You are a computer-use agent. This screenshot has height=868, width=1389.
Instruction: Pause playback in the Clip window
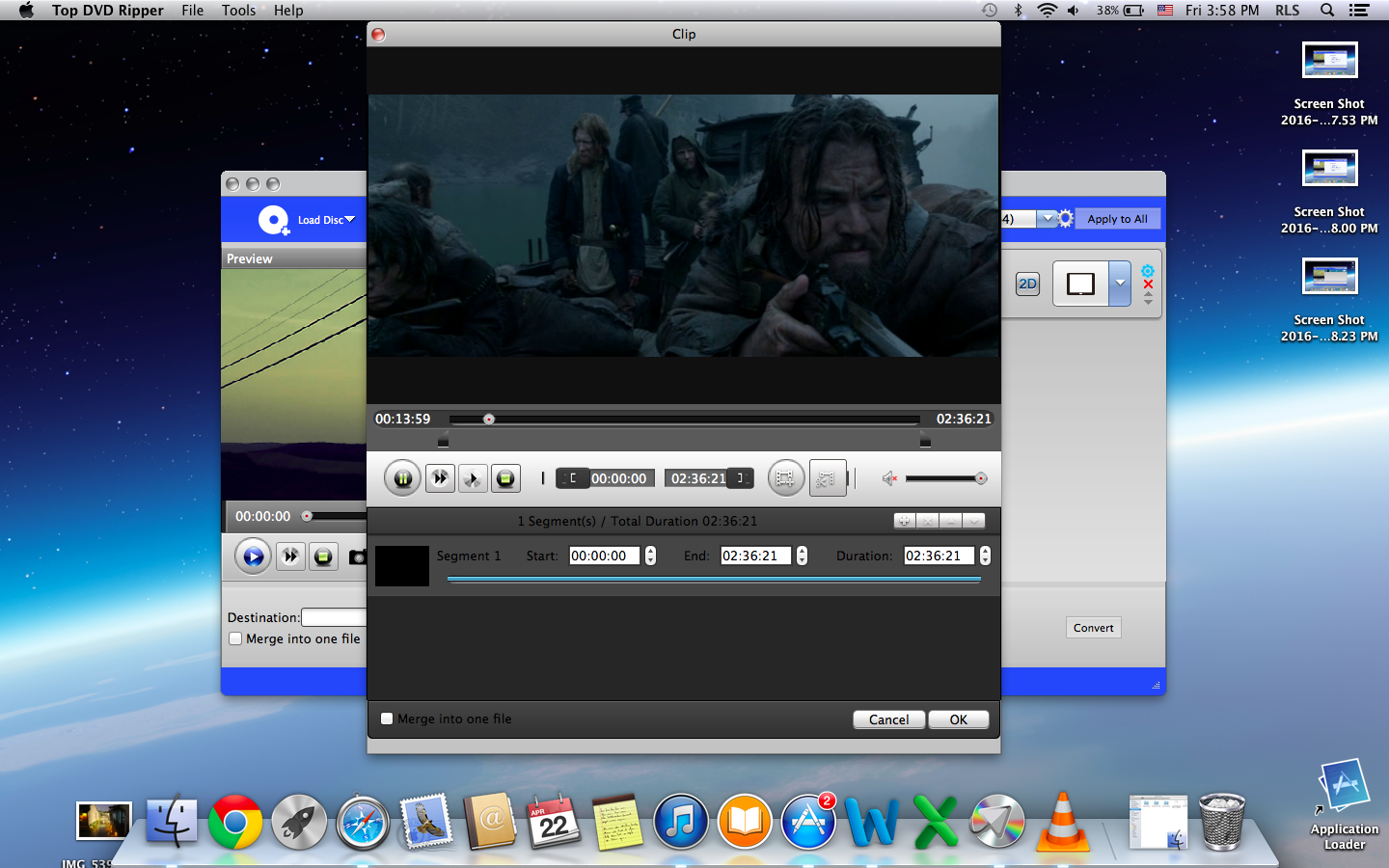click(402, 478)
